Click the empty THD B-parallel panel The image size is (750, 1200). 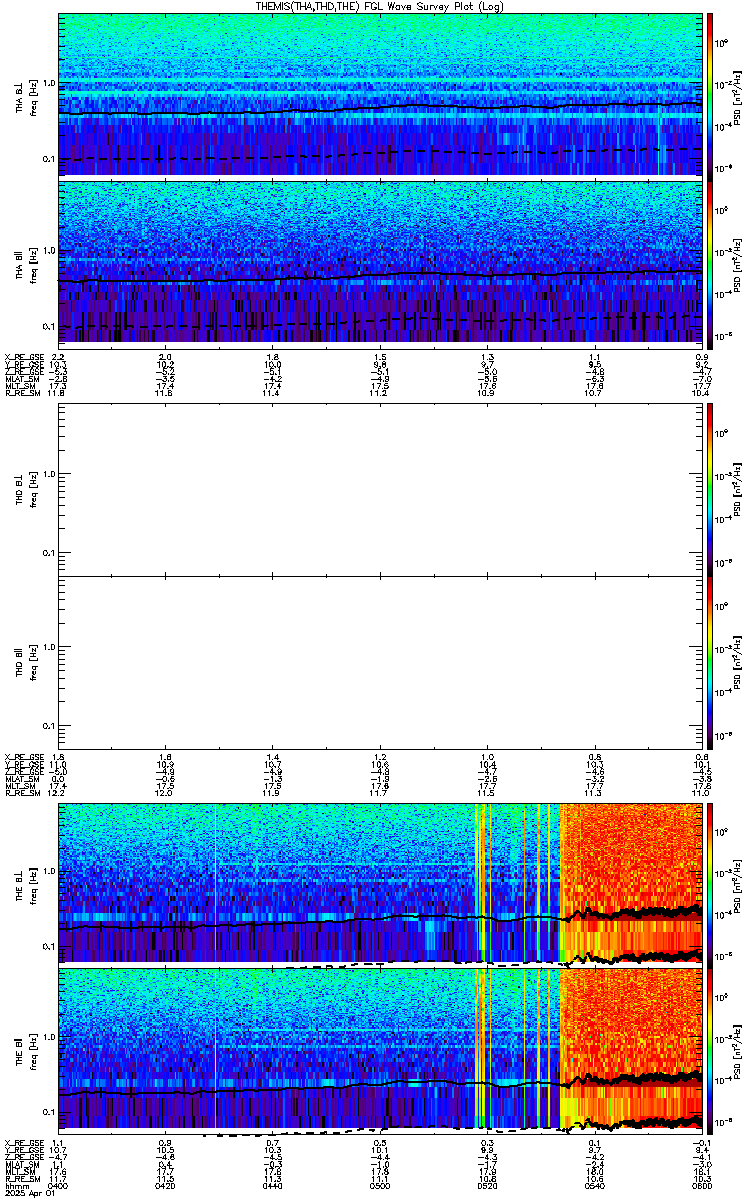tap(380, 662)
